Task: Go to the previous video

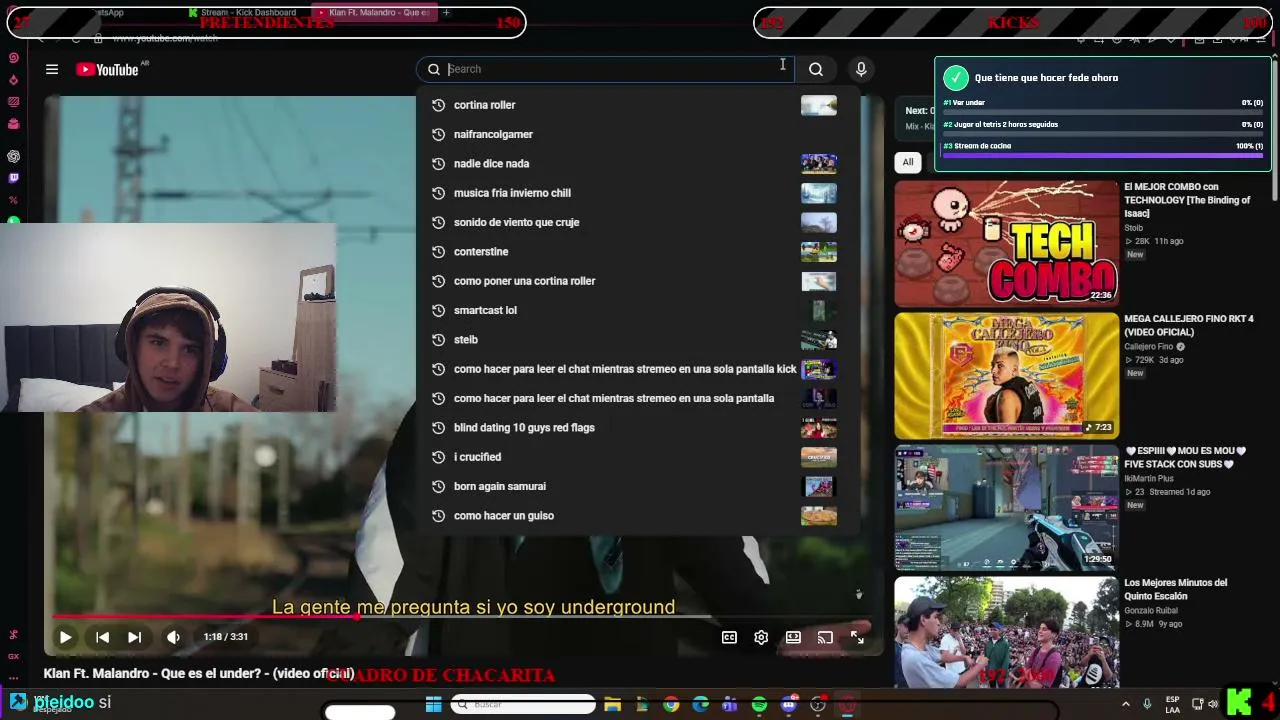Action: pos(102,637)
